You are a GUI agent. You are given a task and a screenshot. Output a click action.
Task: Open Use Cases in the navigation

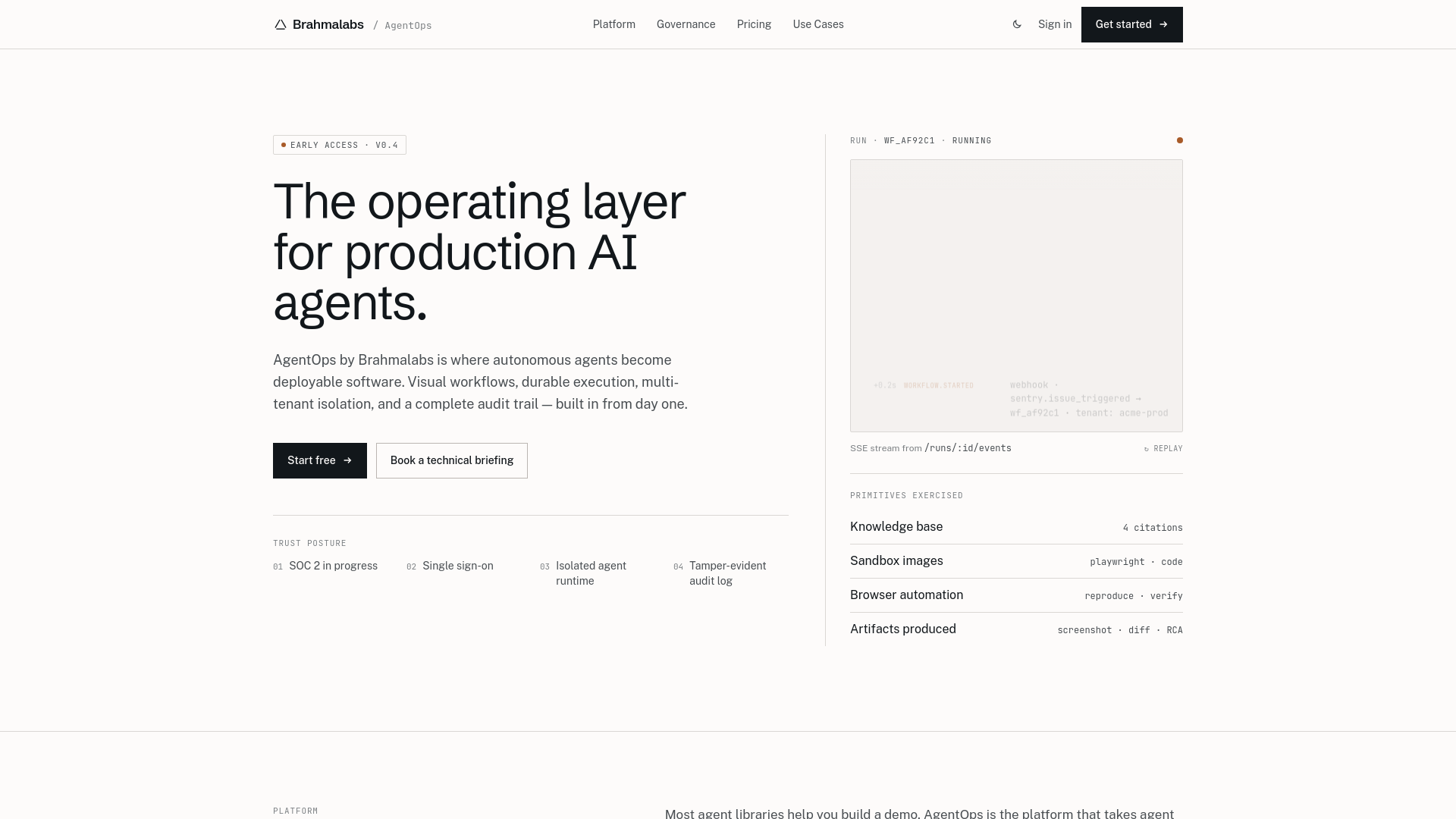pos(818,24)
